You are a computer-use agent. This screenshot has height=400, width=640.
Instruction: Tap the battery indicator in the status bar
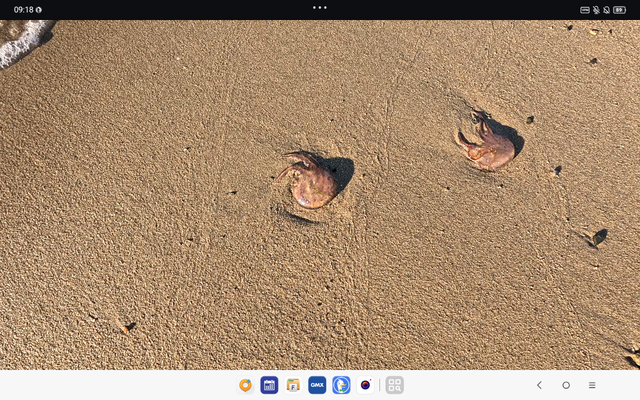click(619, 10)
